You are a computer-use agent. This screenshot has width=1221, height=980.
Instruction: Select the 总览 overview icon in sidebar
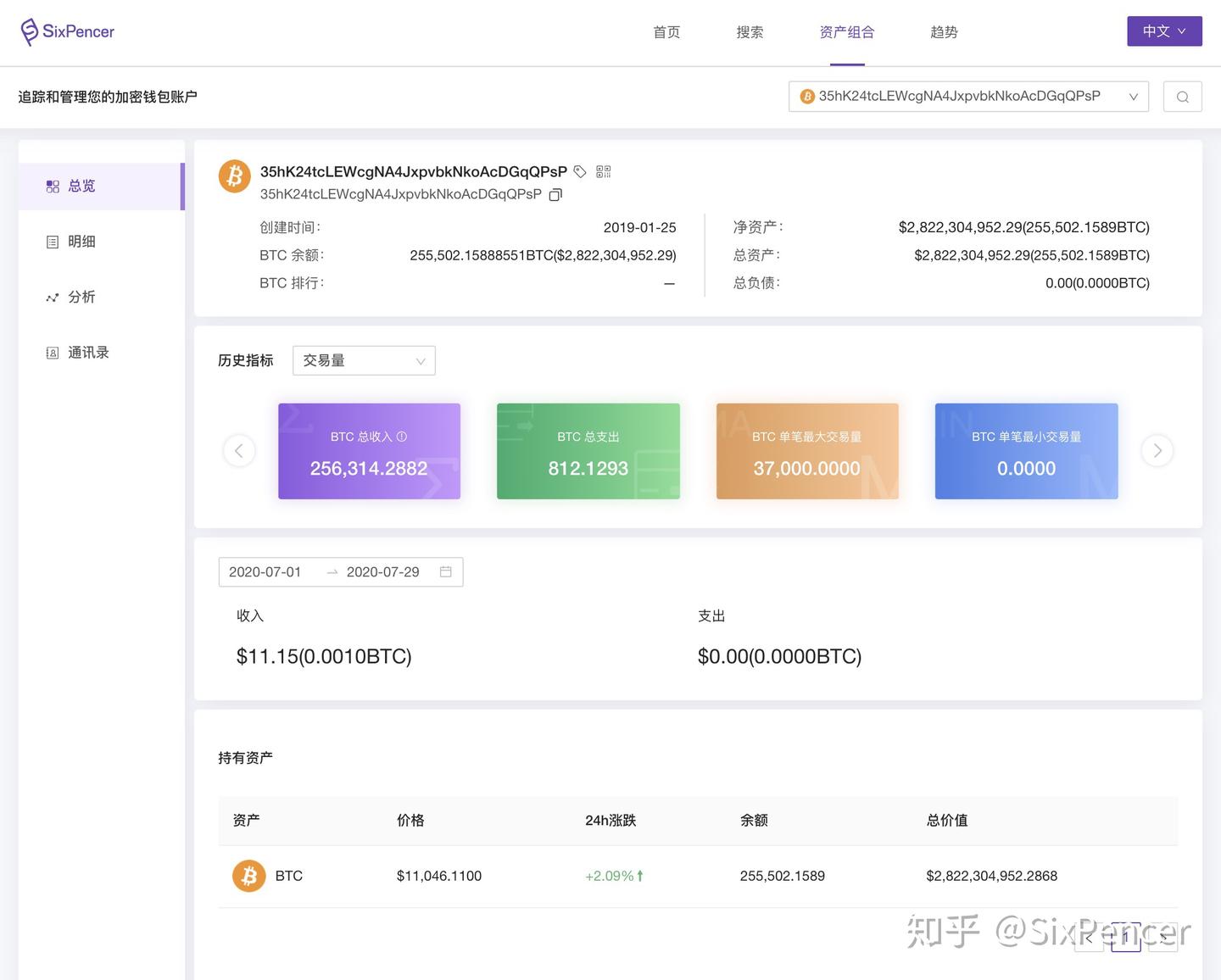(53, 186)
